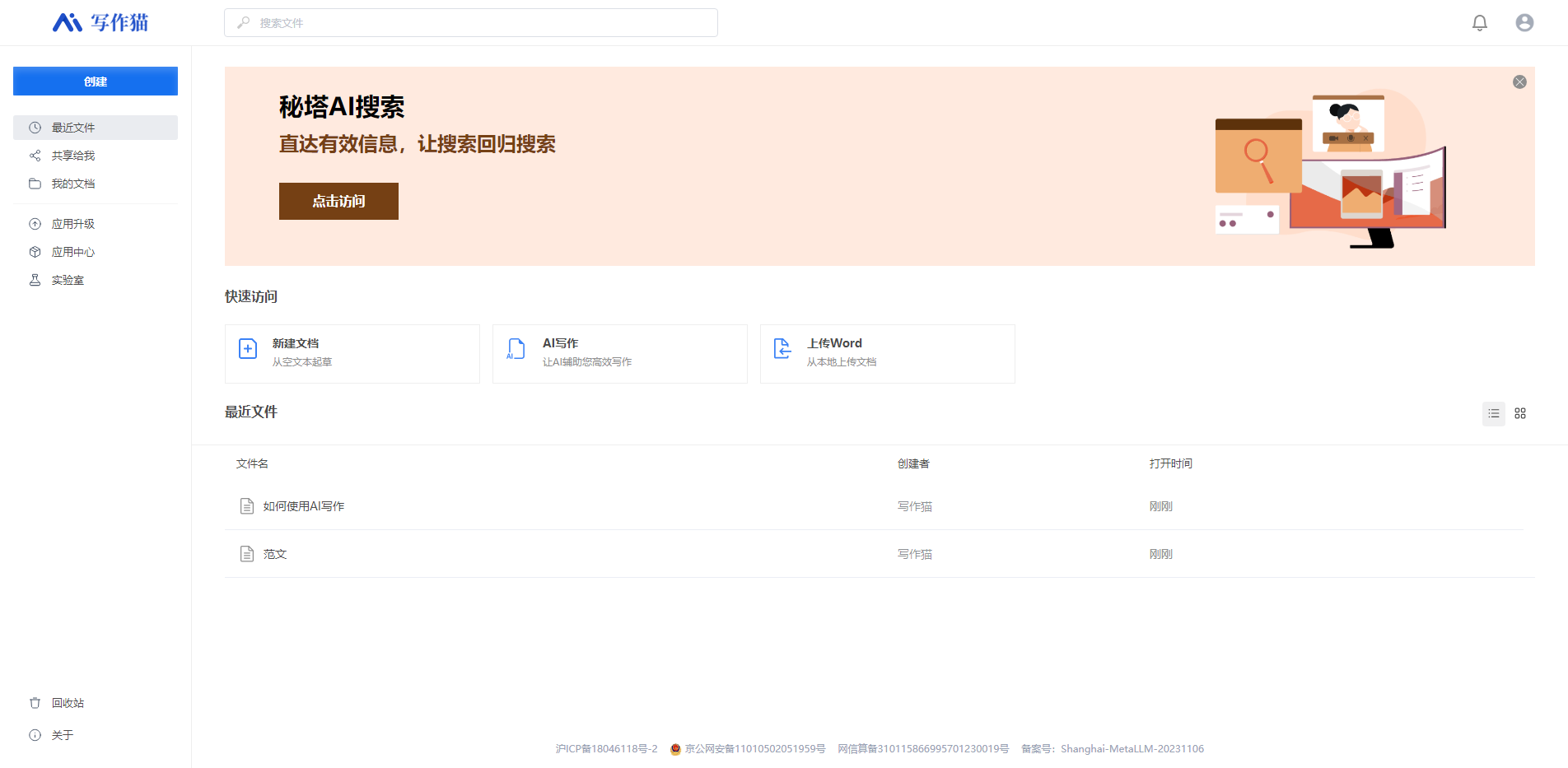Click the 沪ICP备18046118号-2 link
The height and width of the screenshot is (768, 1568).
[606, 749]
